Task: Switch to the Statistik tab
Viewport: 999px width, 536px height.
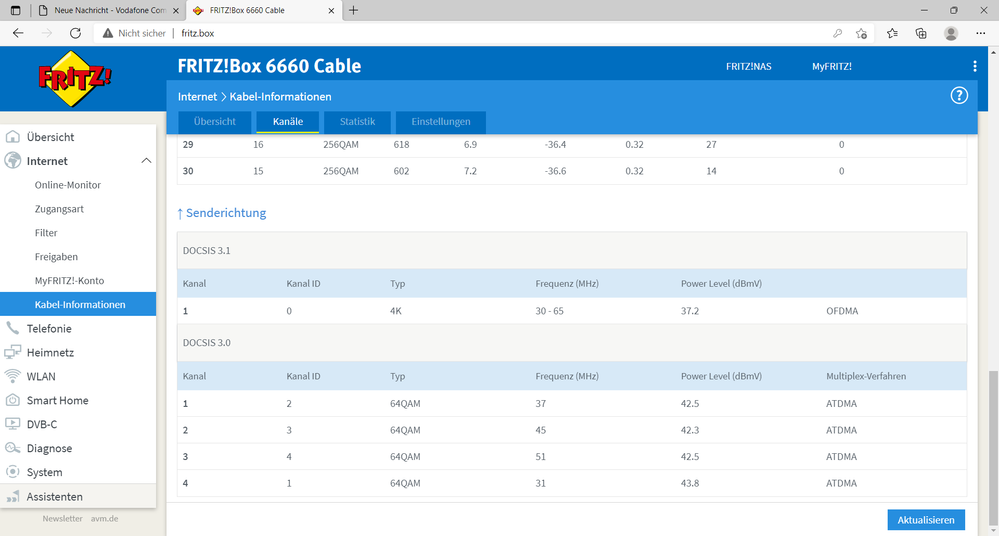Action: pyautogui.click(x=357, y=122)
